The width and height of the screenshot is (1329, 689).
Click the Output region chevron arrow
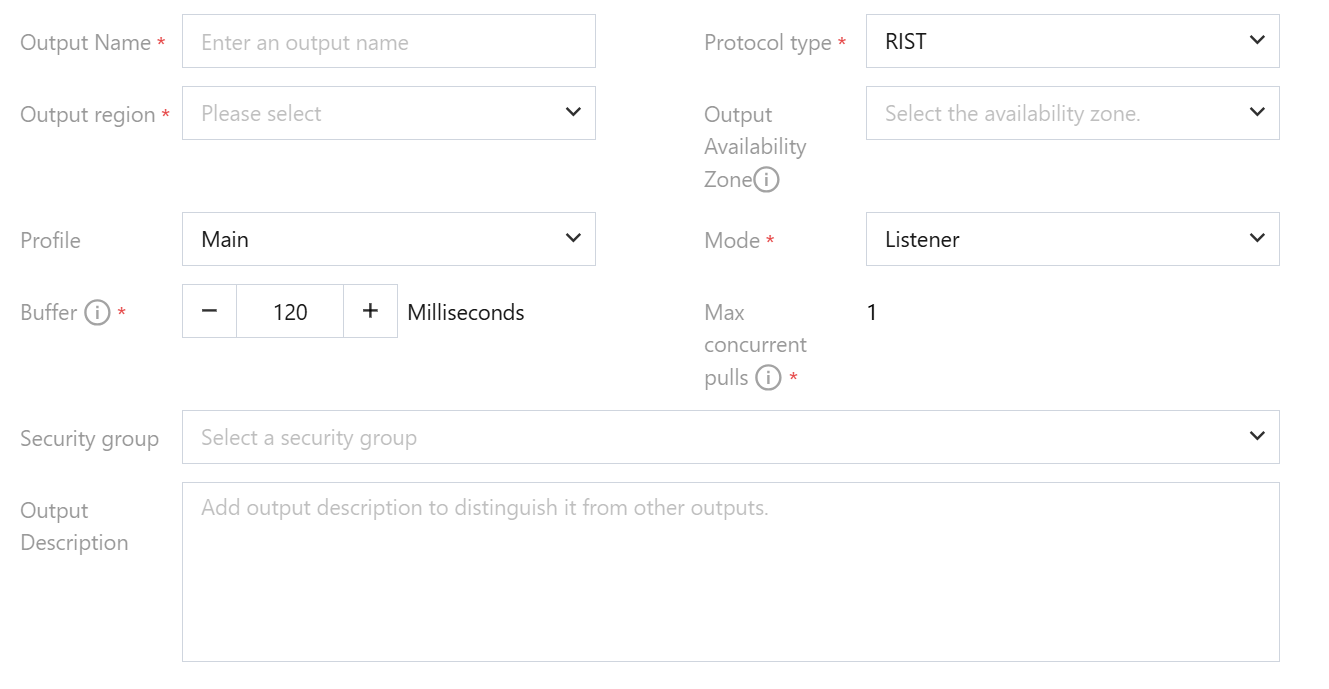573,113
